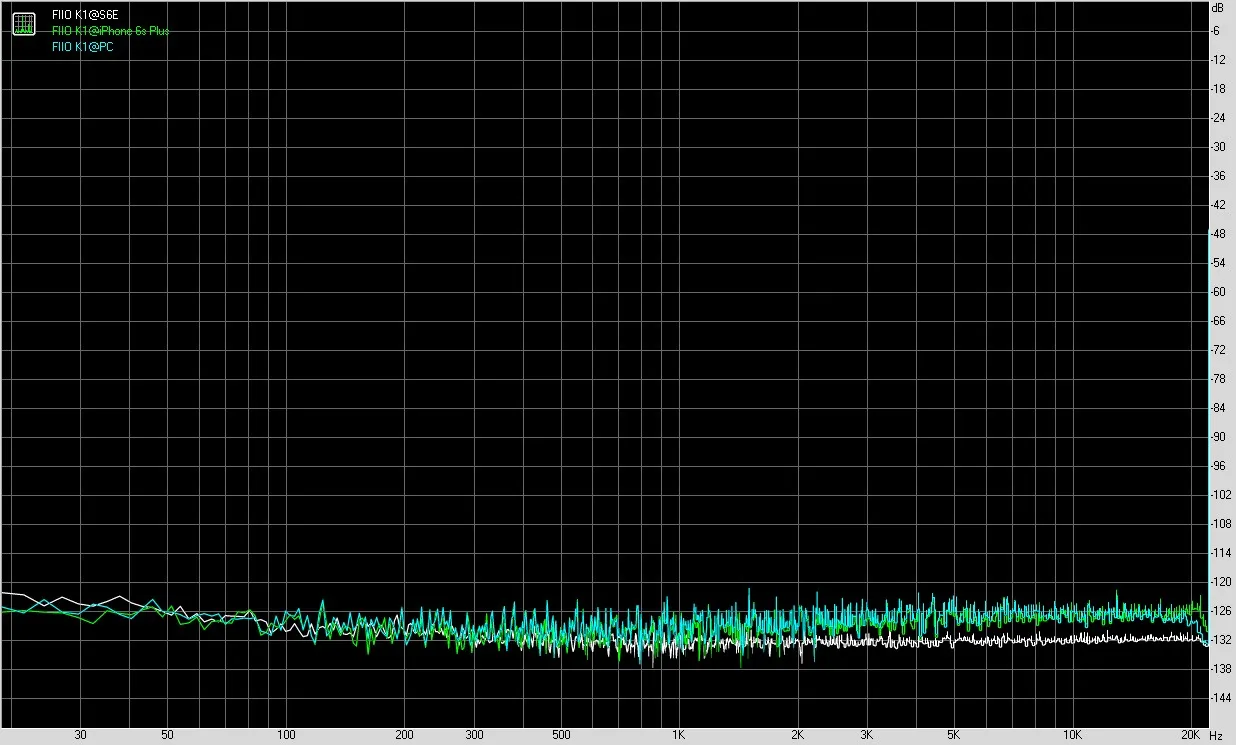This screenshot has width=1236, height=745.
Task: Select the cyan 'FIIO K1@PC' legend entry
Action: pyautogui.click(x=83, y=46)
